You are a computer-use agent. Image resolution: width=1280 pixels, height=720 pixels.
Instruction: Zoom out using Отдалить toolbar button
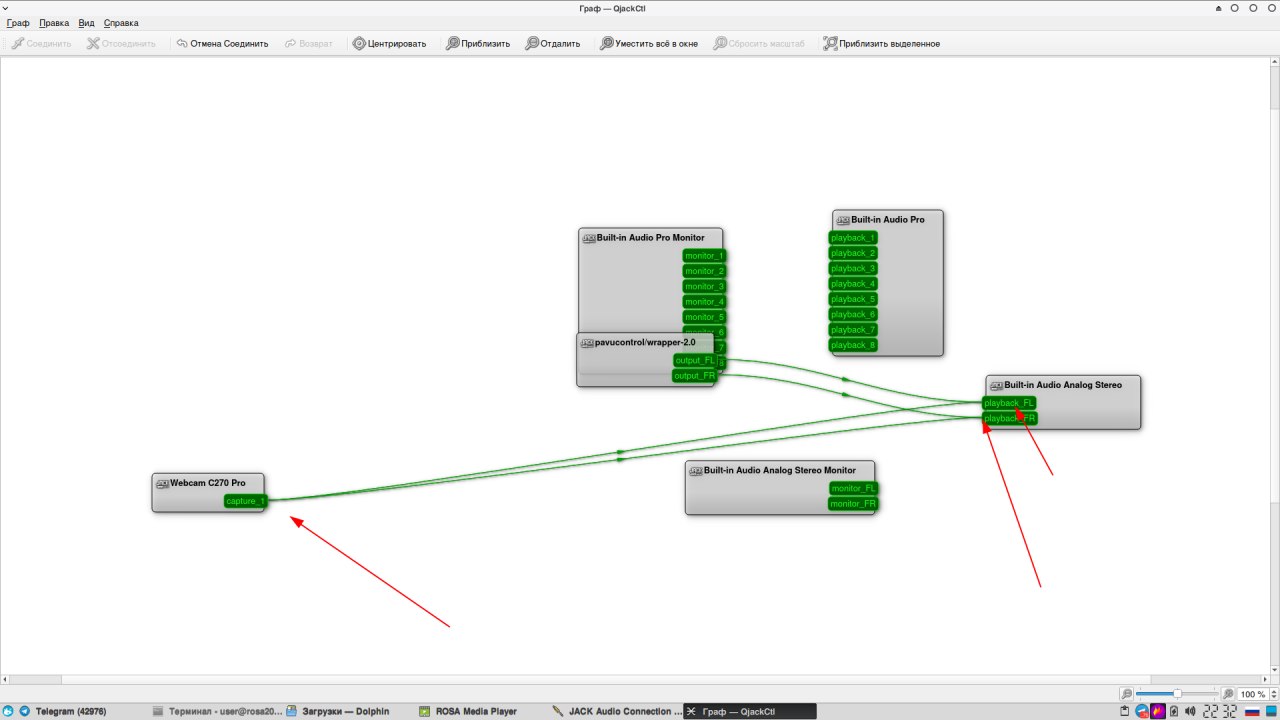(x=553, y=44)
